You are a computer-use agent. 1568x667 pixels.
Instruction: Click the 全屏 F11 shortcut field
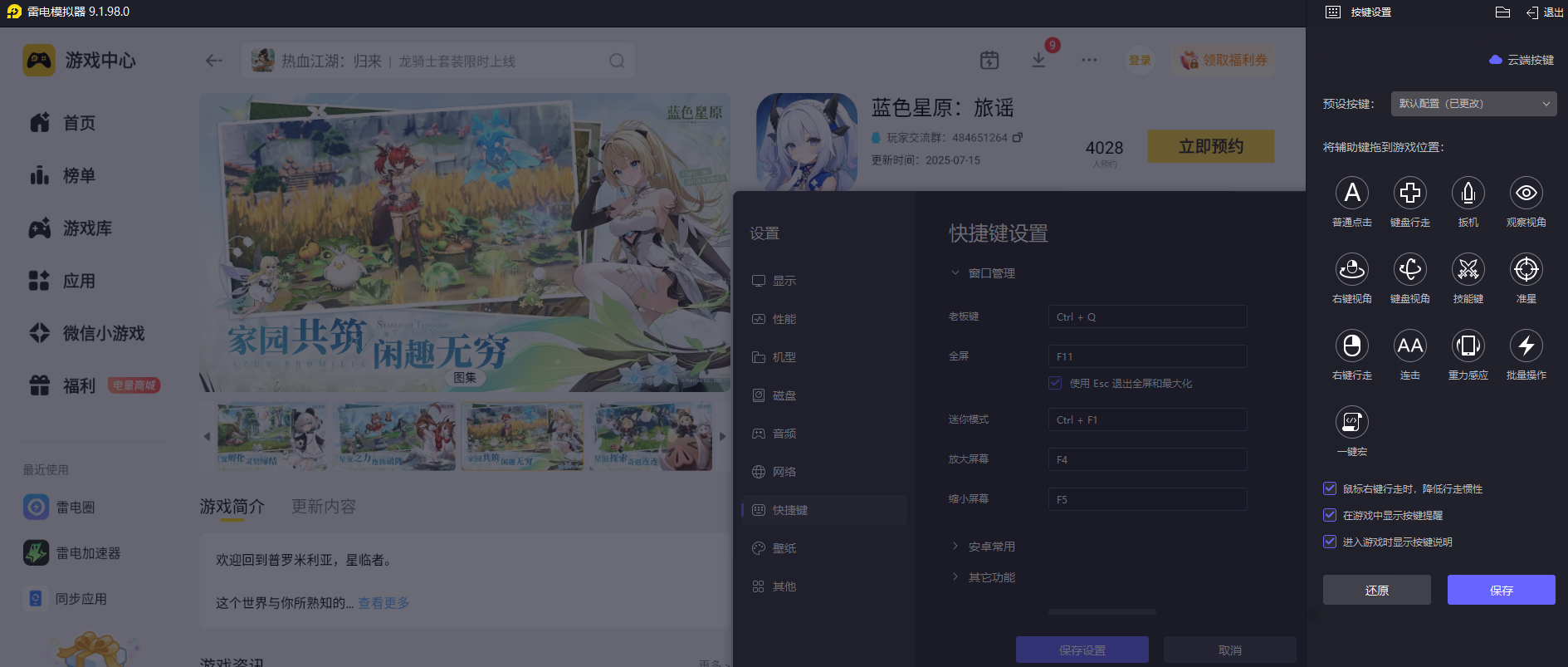[1147, 356]
